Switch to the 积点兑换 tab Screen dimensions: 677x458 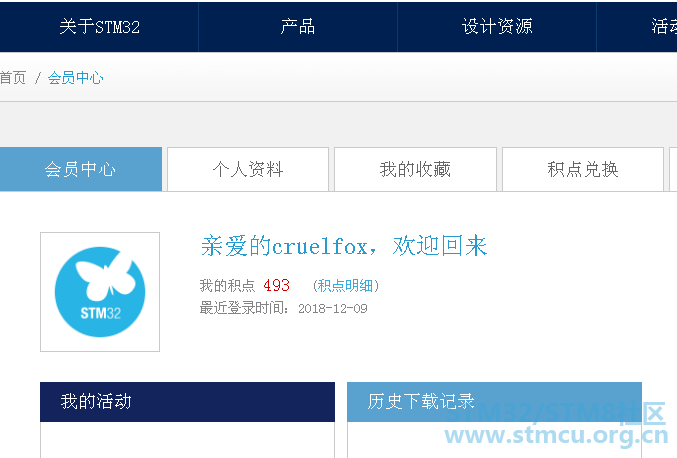click(x=583, y=169)
